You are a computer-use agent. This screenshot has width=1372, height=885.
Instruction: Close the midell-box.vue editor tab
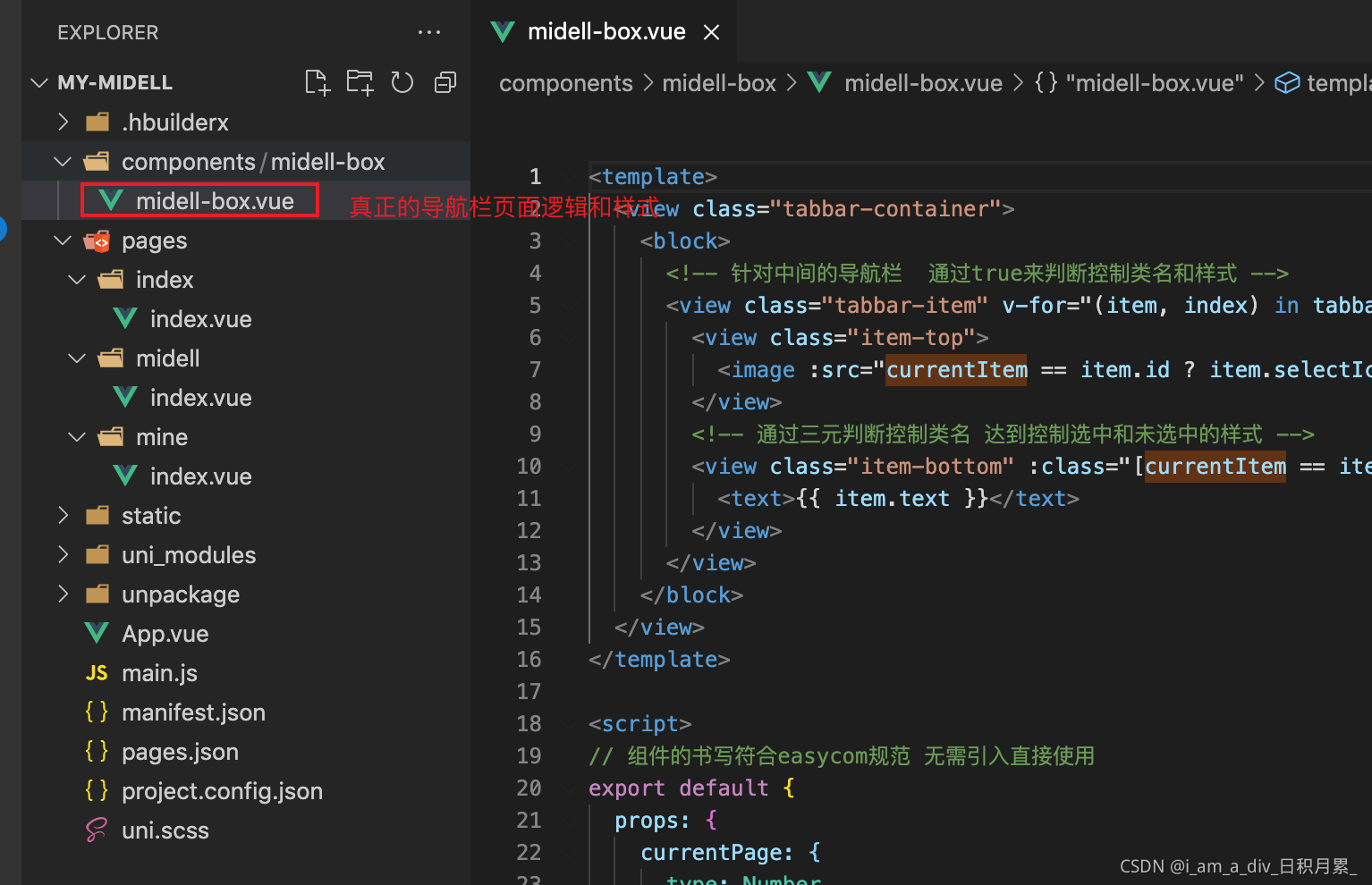click(x=712, y=32)
